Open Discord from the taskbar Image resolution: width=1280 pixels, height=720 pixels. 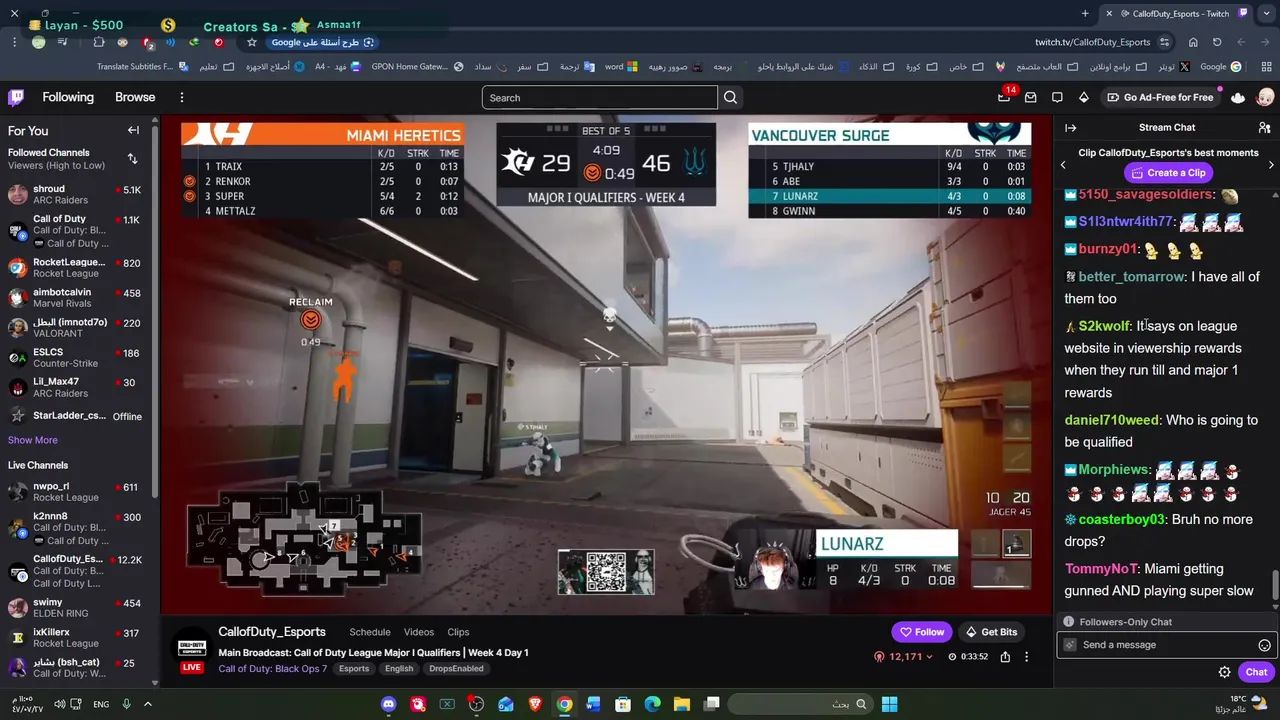[388, 704]
